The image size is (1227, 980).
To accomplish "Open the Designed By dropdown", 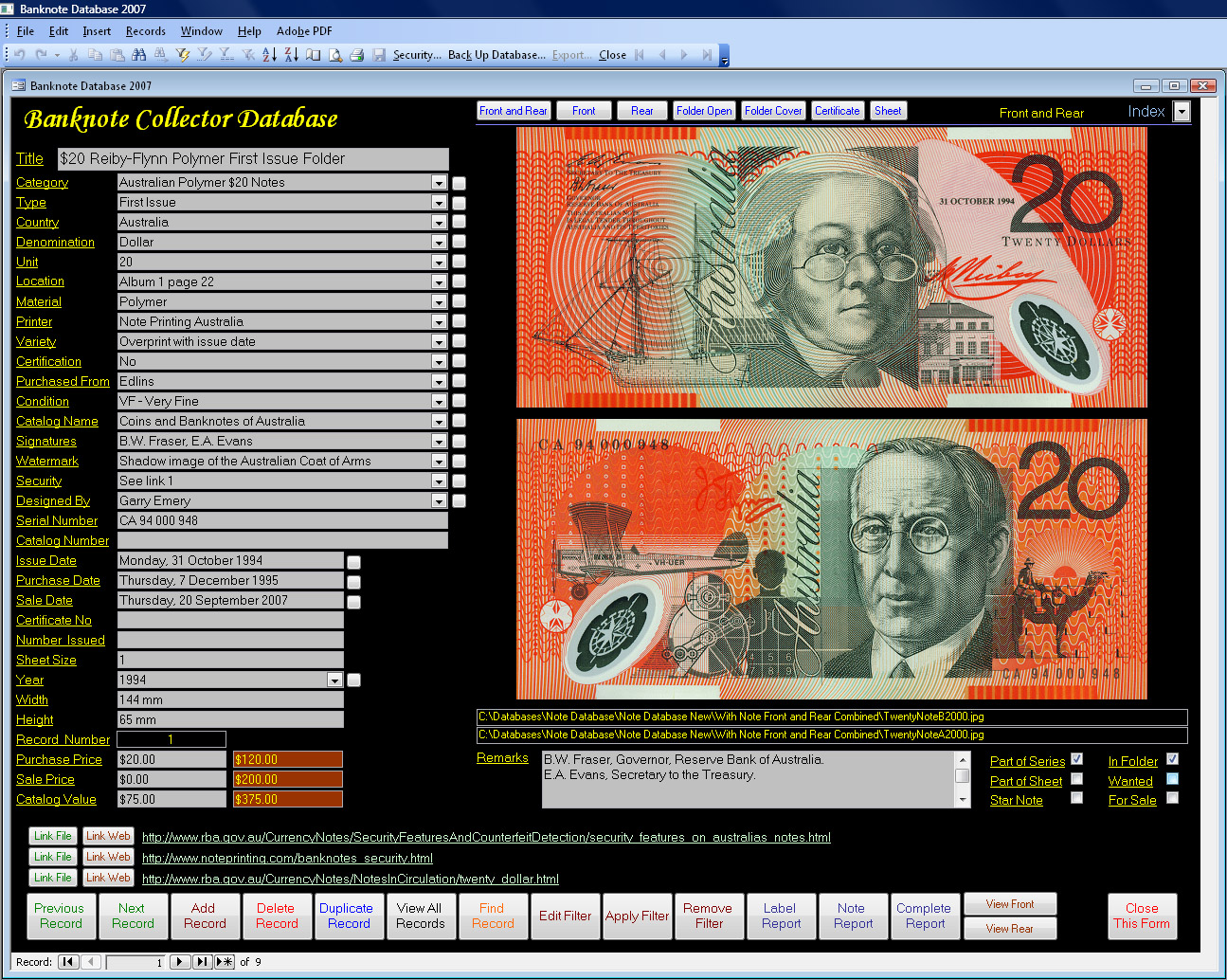I will (439, 500).
